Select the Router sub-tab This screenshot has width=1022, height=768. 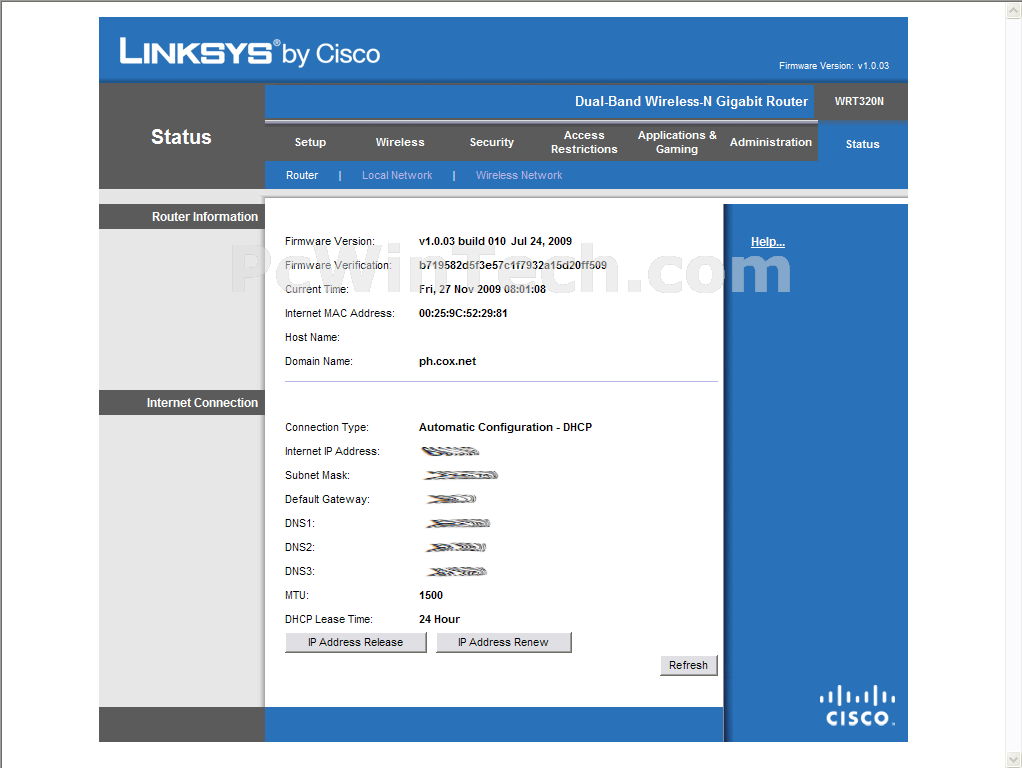click(302, 175)
